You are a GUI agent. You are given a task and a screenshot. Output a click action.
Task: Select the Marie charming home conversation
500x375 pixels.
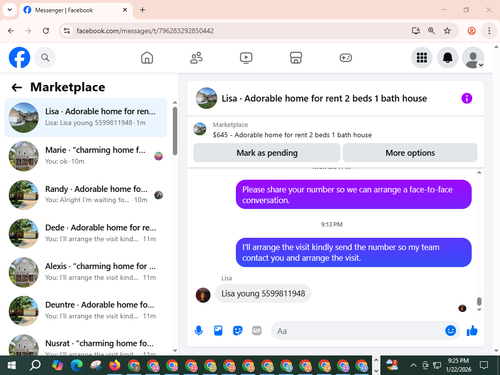[86, 156]
